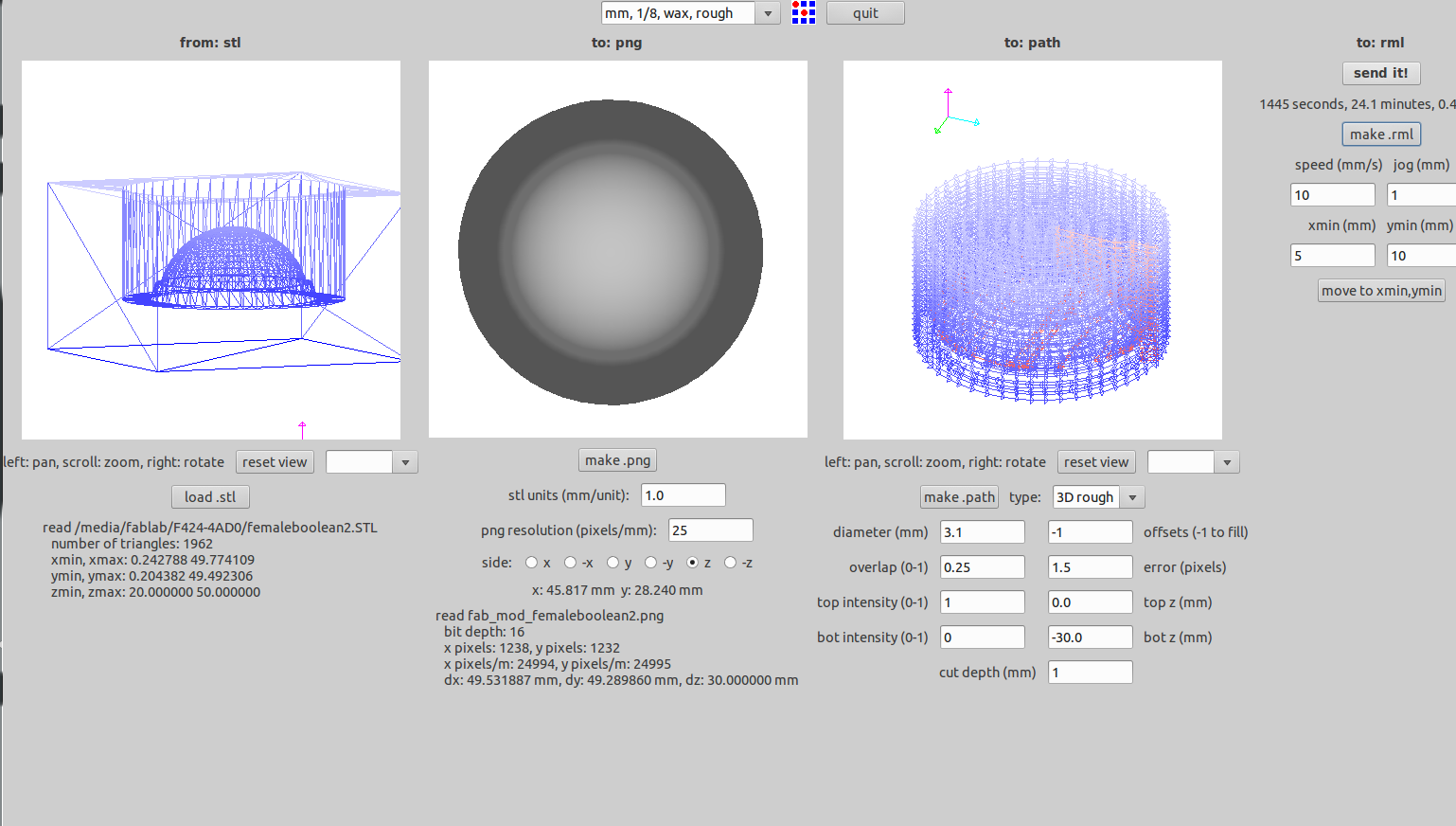Select the x side radio button
Viewport: 1456px width, 826px height.
(532, 563)
